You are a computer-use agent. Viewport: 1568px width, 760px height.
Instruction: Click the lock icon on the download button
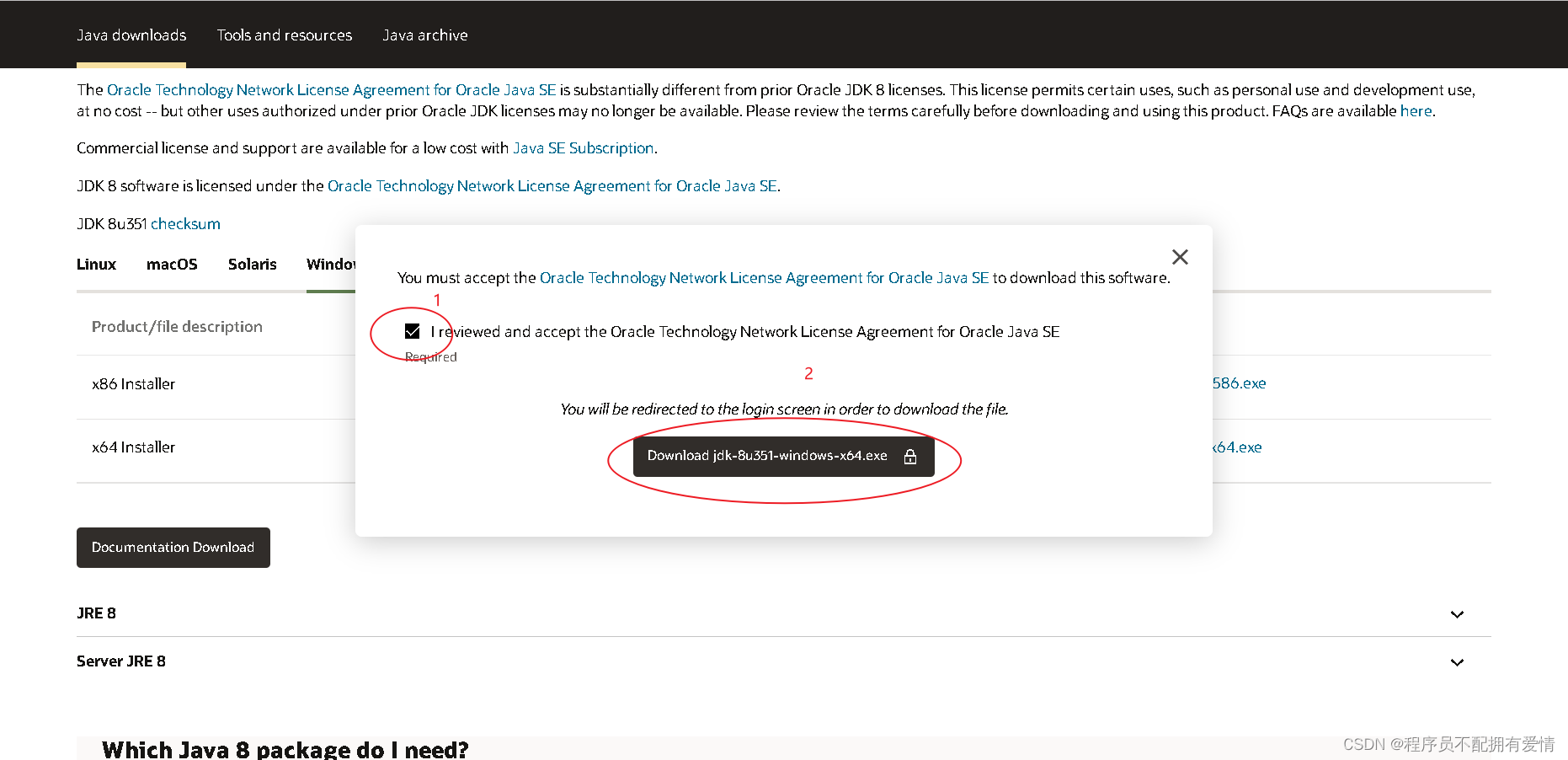click(910, 457)
